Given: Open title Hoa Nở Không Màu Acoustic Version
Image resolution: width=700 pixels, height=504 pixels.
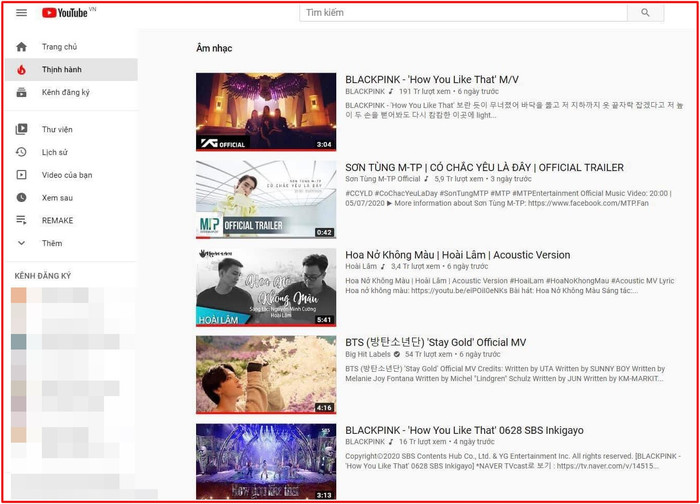Looking at the screenshot, I should coord(458,255).
